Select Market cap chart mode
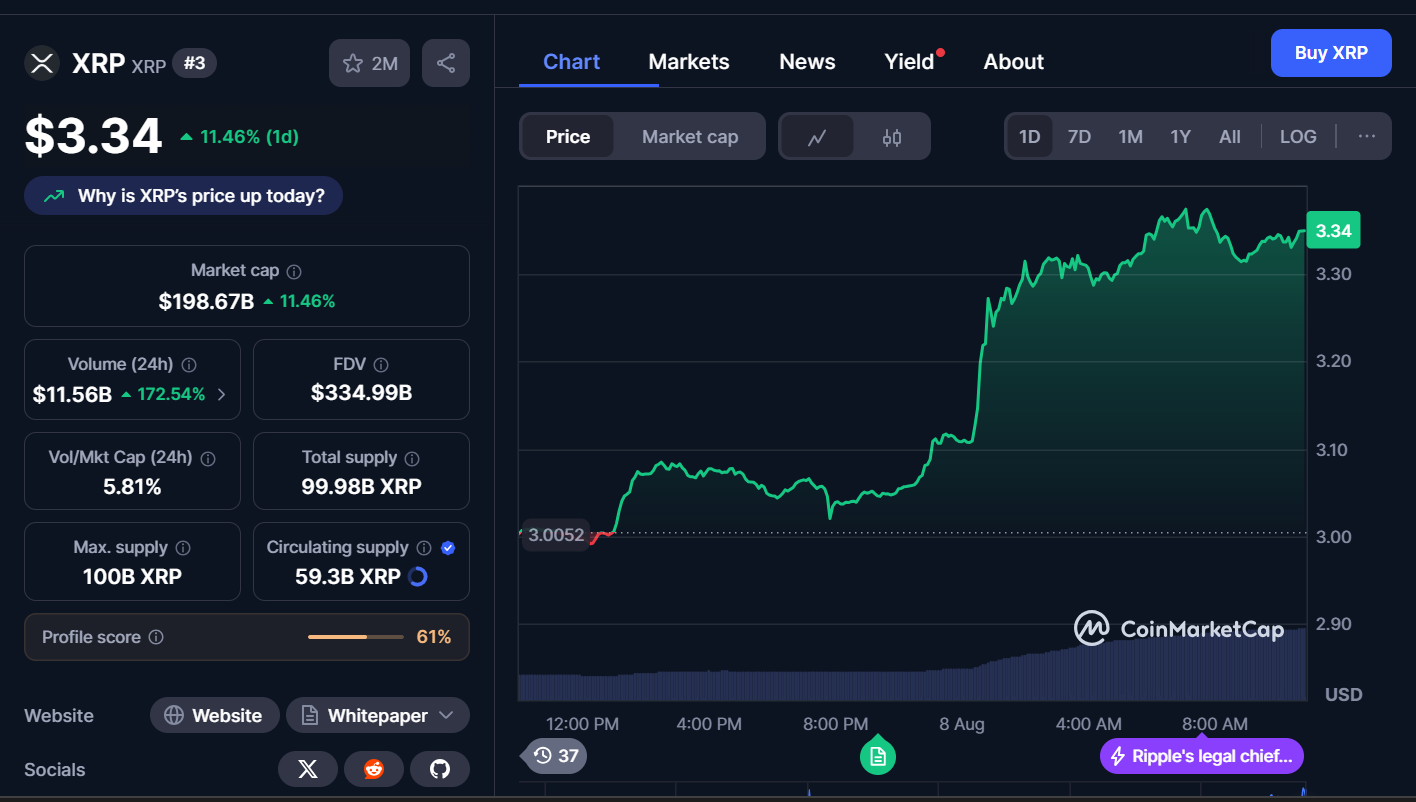 pos(690,137)
